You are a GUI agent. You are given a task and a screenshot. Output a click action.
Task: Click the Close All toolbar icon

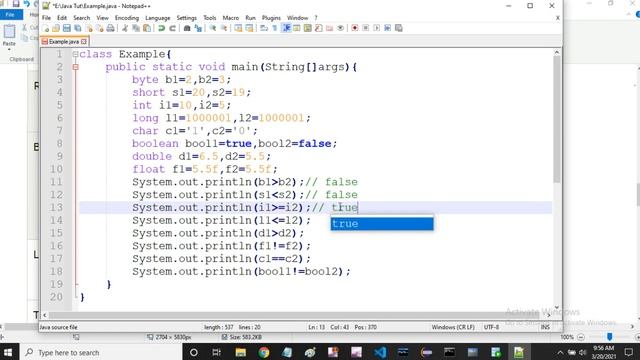[99, 28]
